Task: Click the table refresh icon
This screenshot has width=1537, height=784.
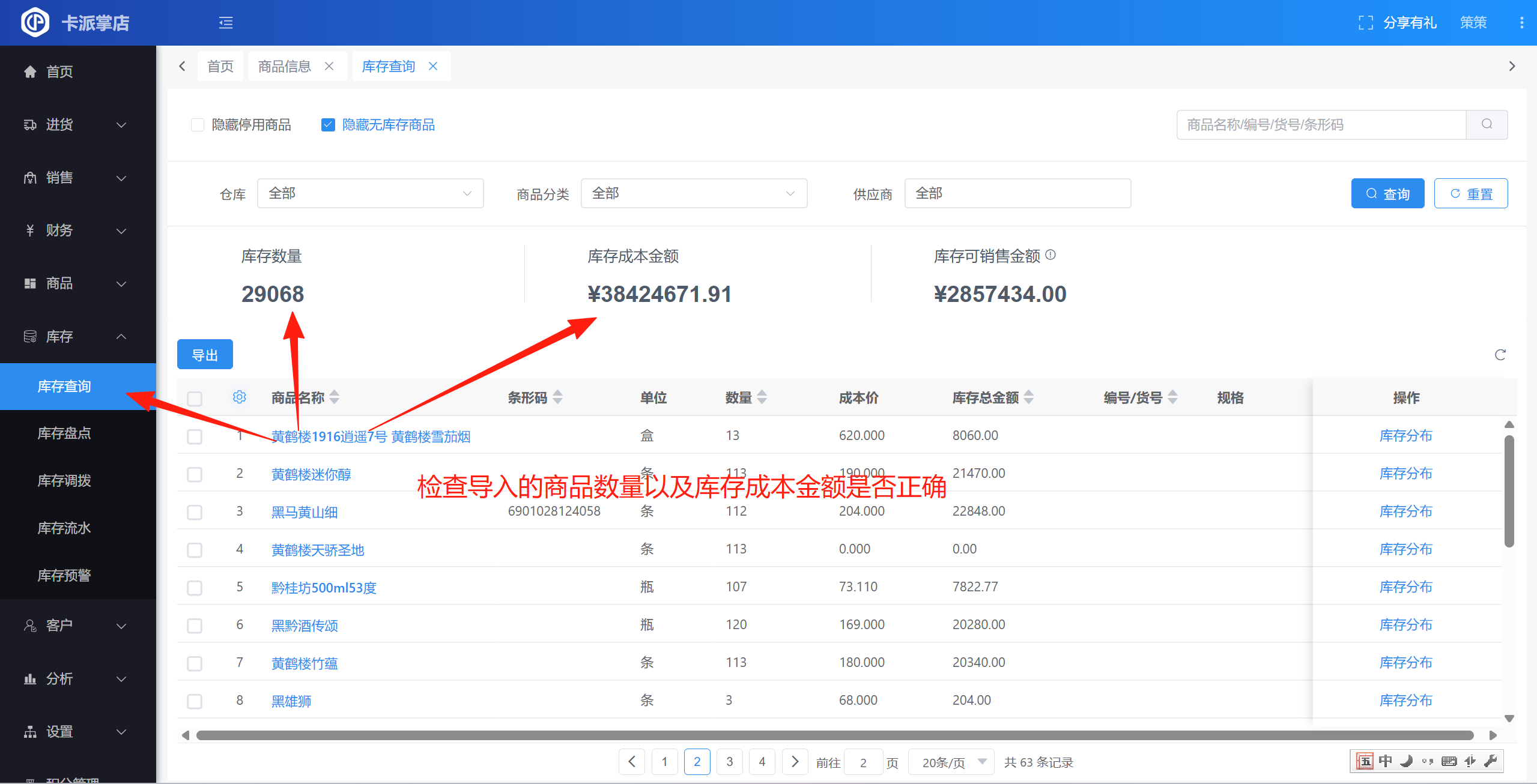Action: (x=1500, y=355)
